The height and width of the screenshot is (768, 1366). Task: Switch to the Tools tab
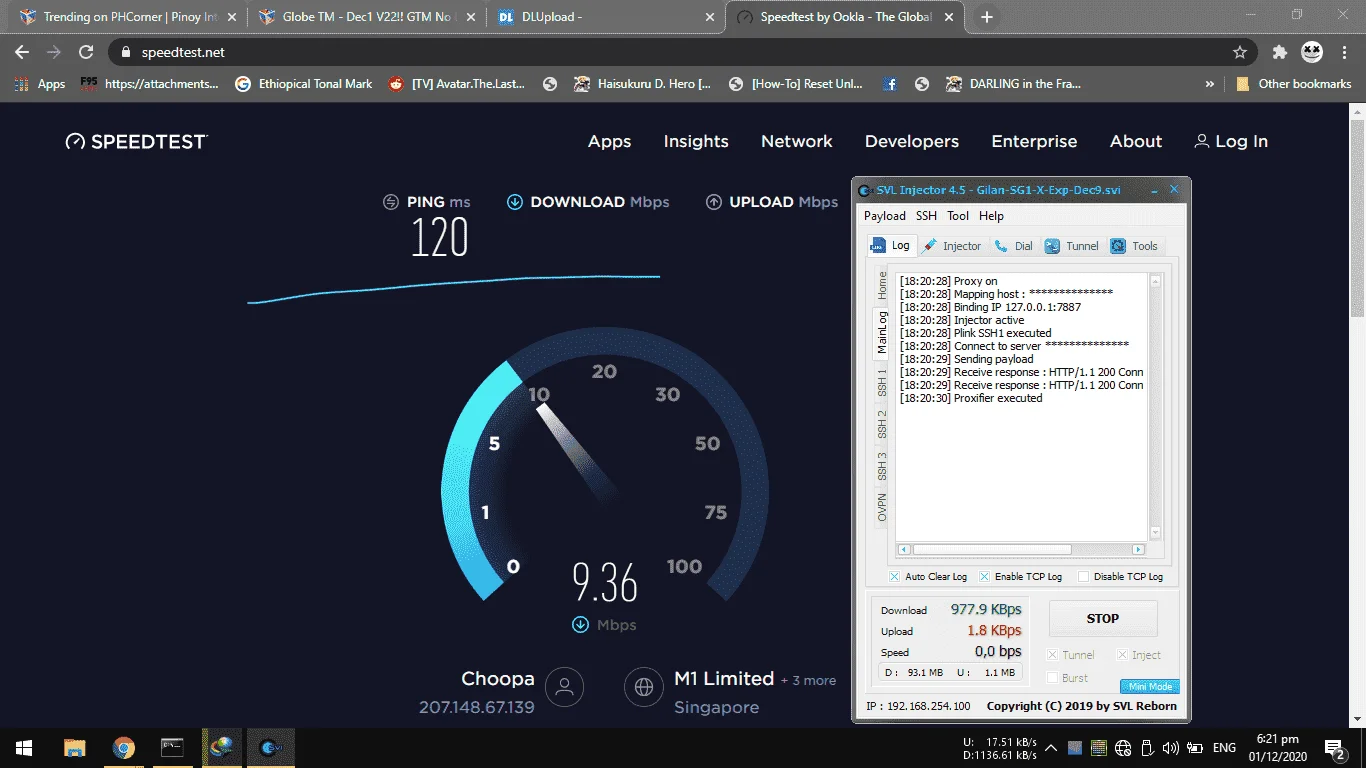[x=1134, y=246]
